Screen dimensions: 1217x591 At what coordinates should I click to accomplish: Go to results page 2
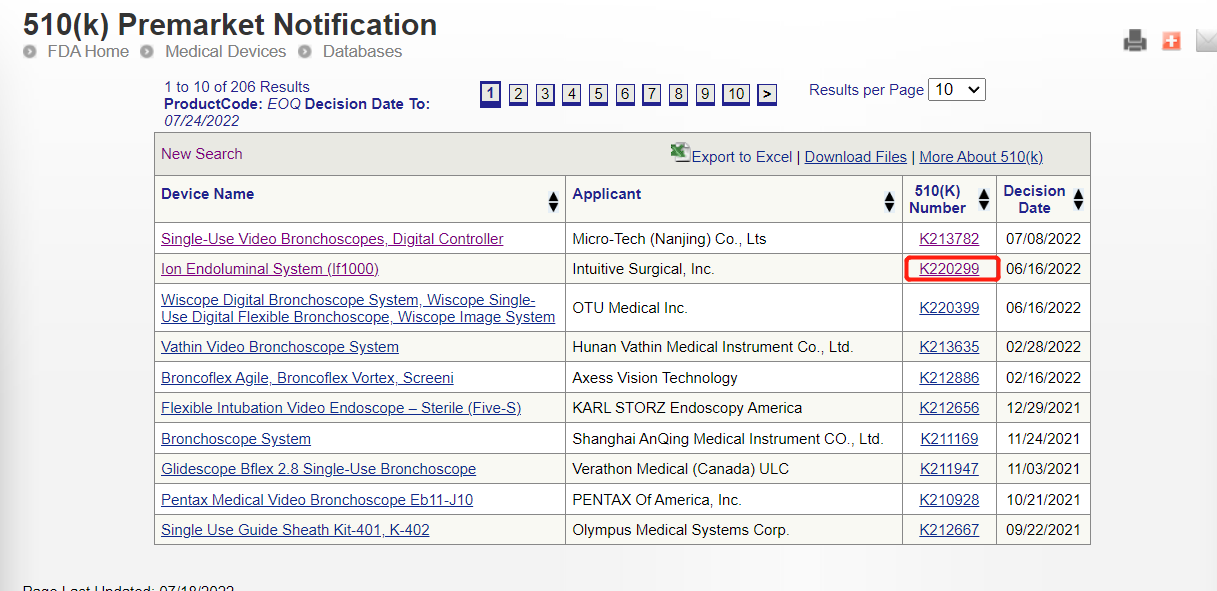tap(518, 94)
